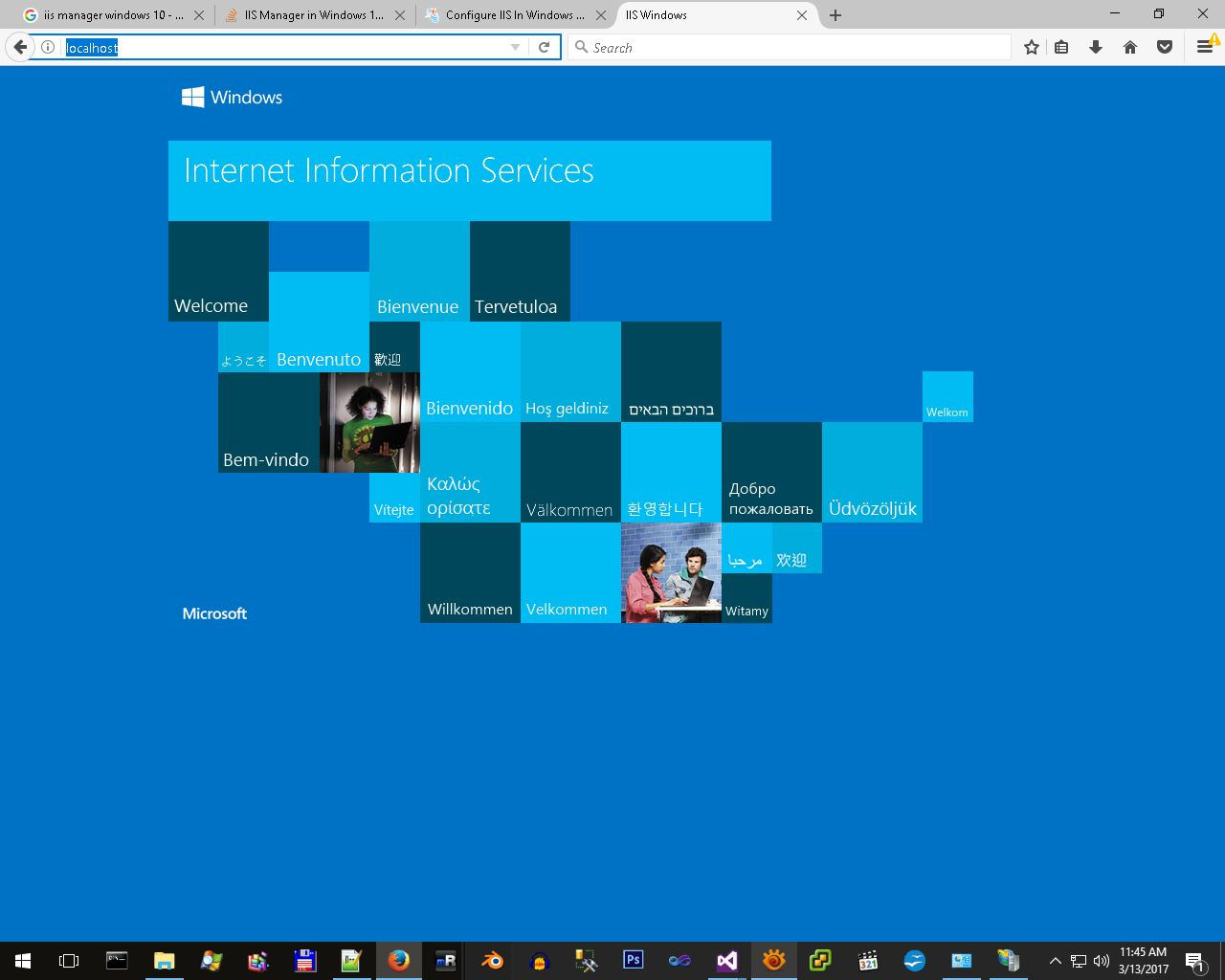Click the 'Üdvözöljük' tile
This screenshot has width=1225, height=980.
[872, 473]
